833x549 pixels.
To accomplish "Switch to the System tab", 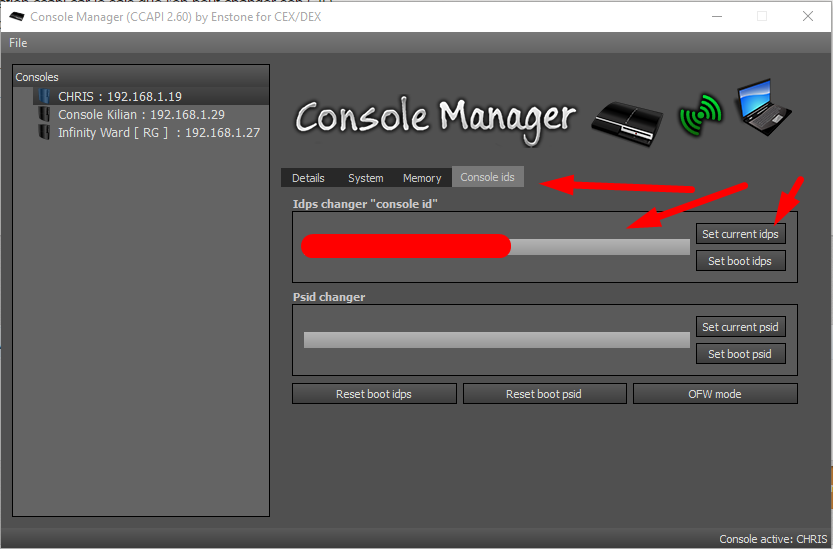I will 366,178.
